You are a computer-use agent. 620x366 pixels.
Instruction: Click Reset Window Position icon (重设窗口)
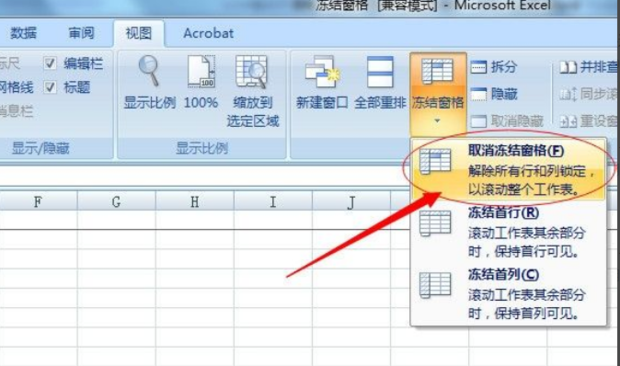point(568,121)
